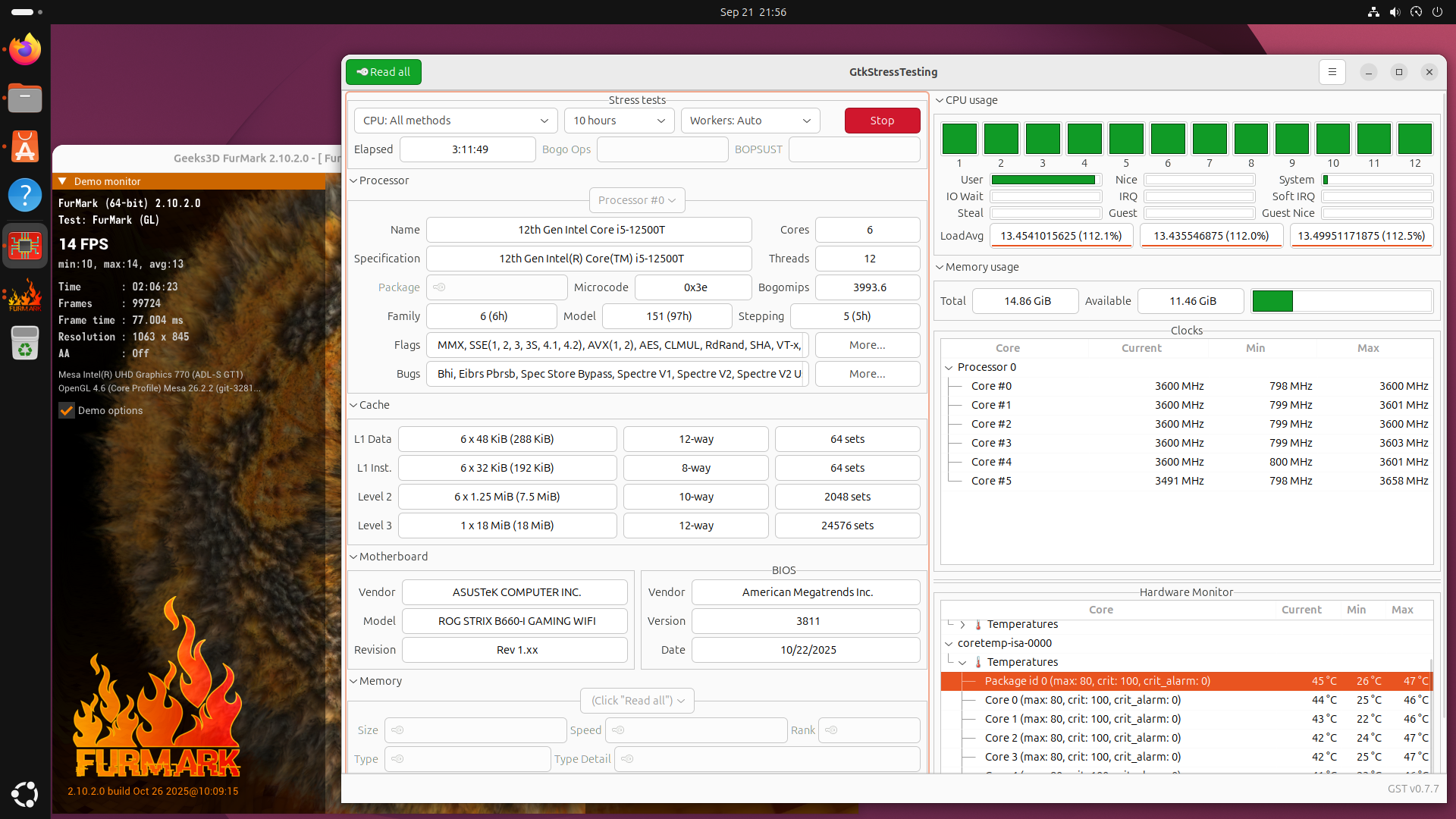
Task: Open GtkStressTesting hamburger menu
Action: tap(1332, 72)
